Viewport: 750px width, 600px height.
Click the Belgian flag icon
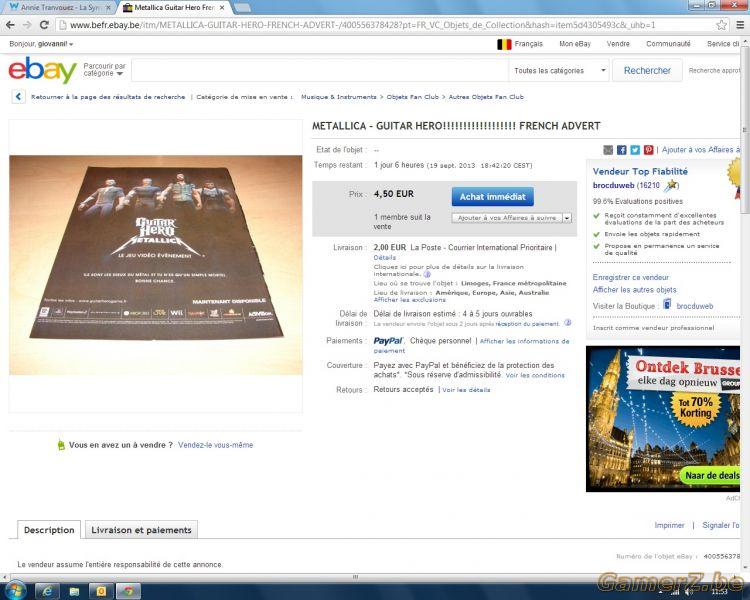[504, 44]
